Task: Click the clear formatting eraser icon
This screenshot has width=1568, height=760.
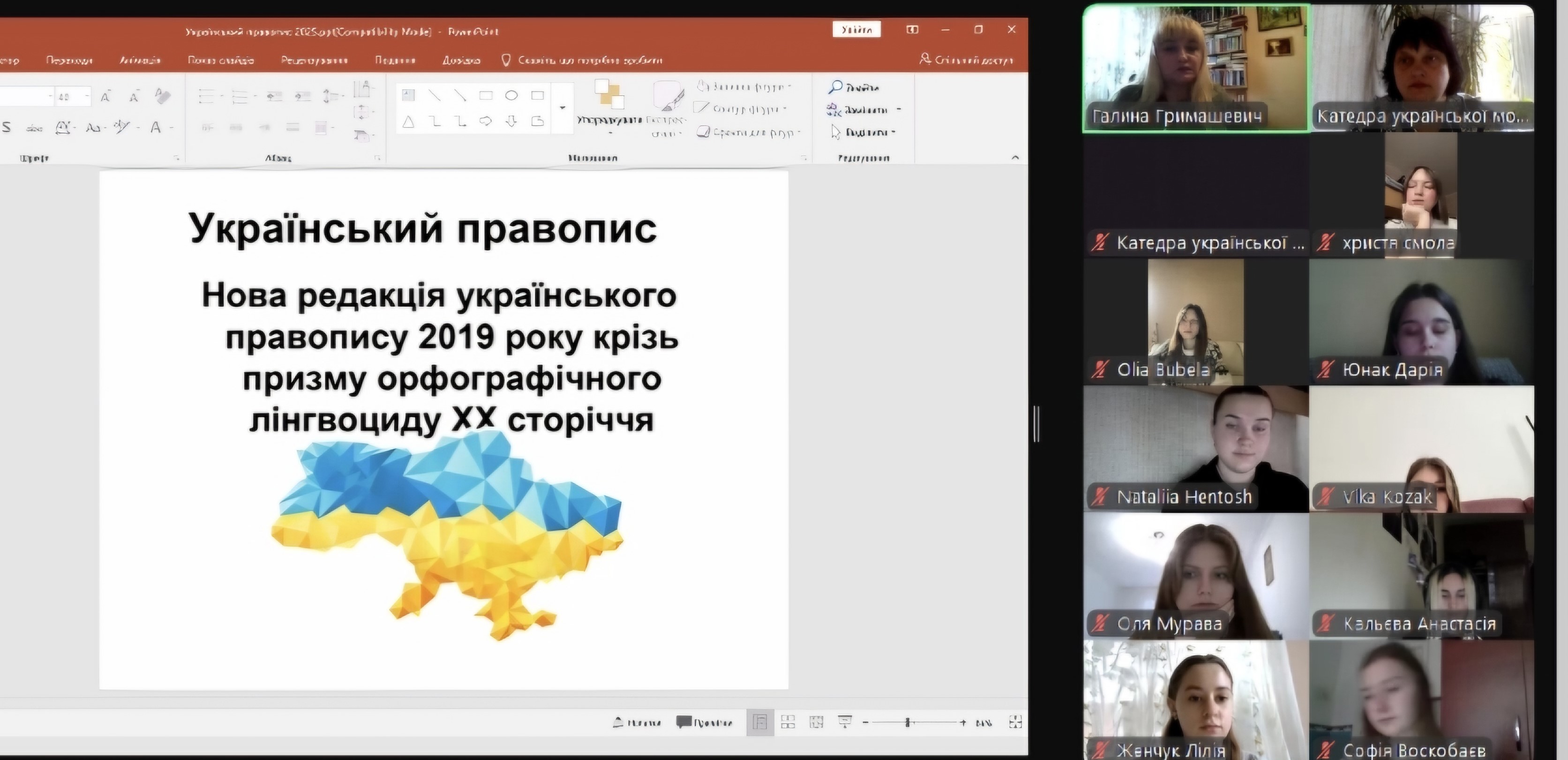Action: click(163, 96)
